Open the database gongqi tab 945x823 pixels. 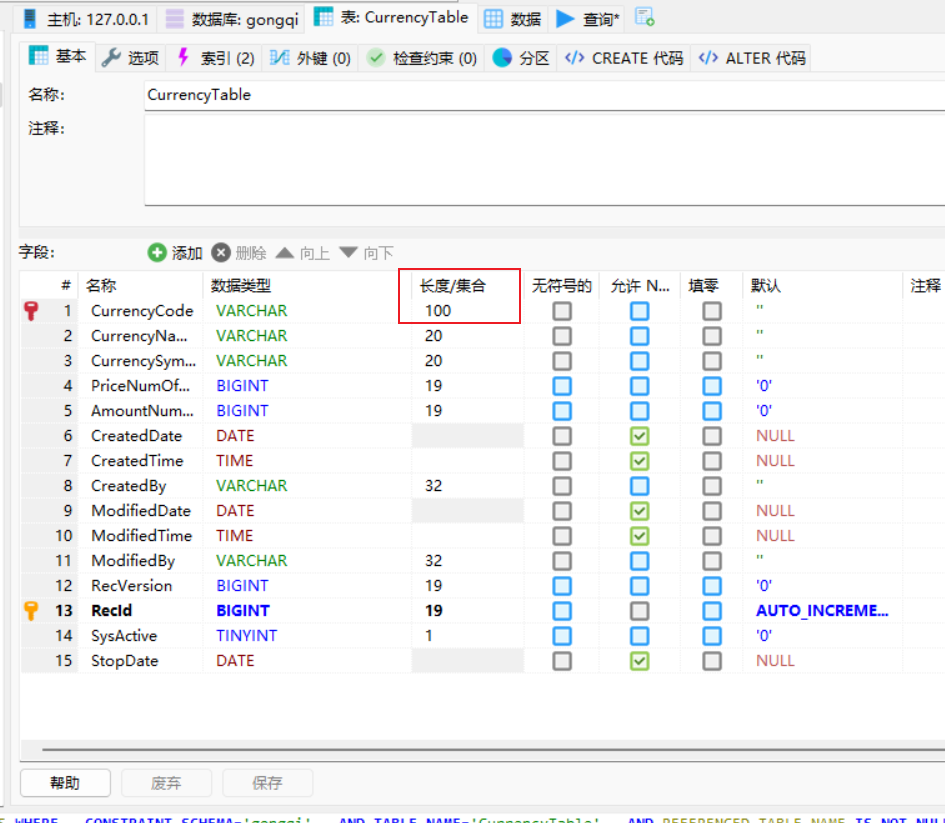[x=233, y=19]
